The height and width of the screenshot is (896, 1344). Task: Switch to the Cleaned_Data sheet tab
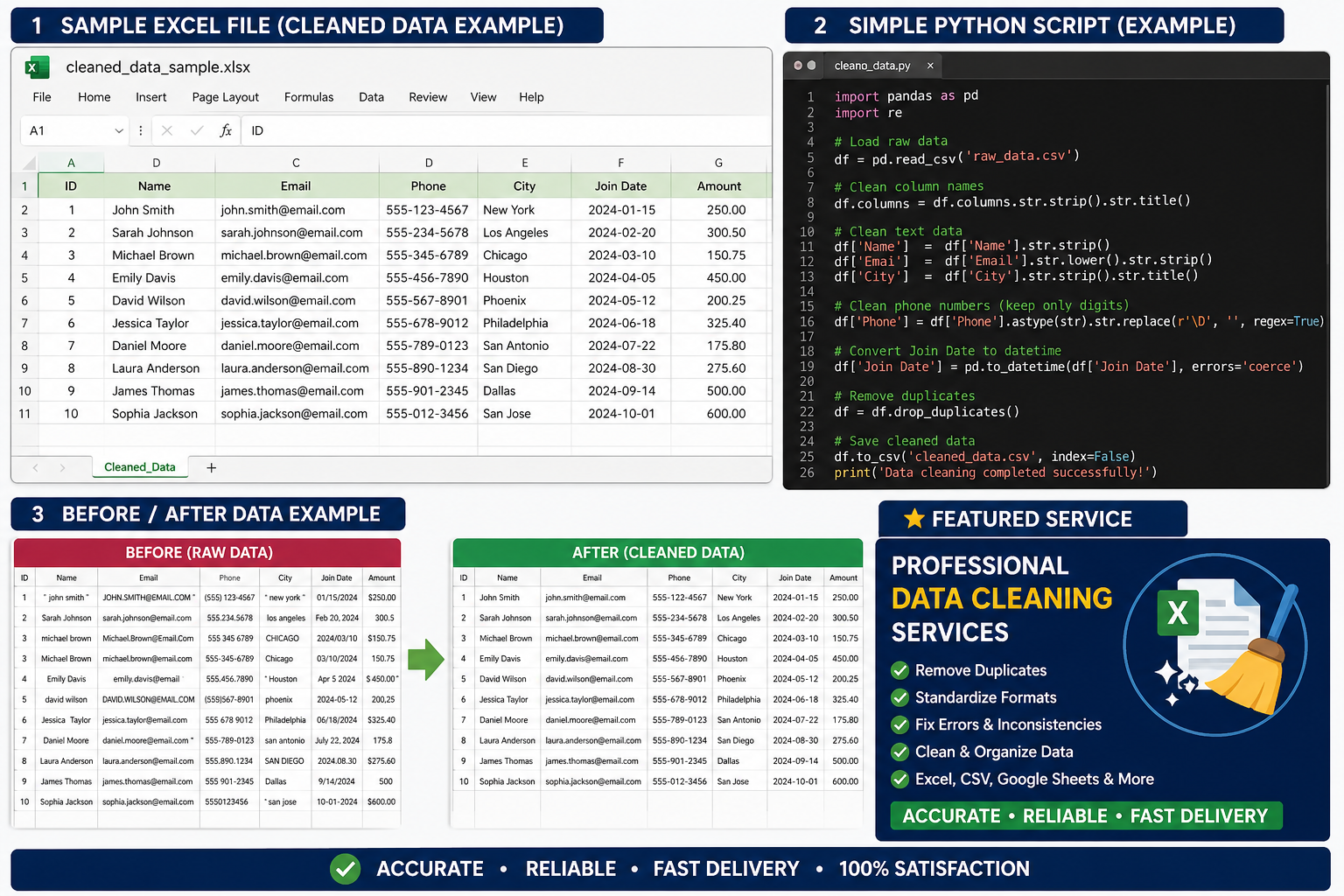coord(140,467)
